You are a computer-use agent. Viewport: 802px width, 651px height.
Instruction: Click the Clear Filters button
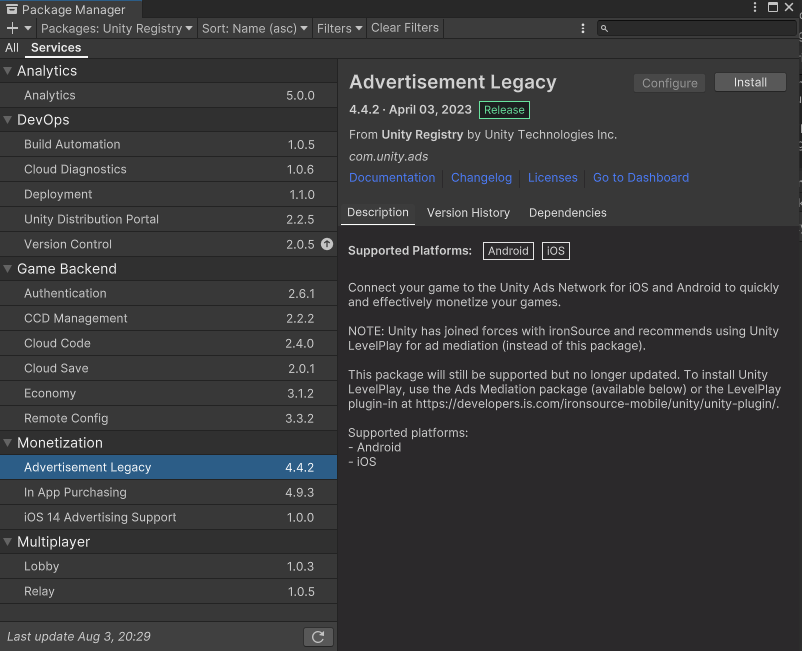point(405,28)
